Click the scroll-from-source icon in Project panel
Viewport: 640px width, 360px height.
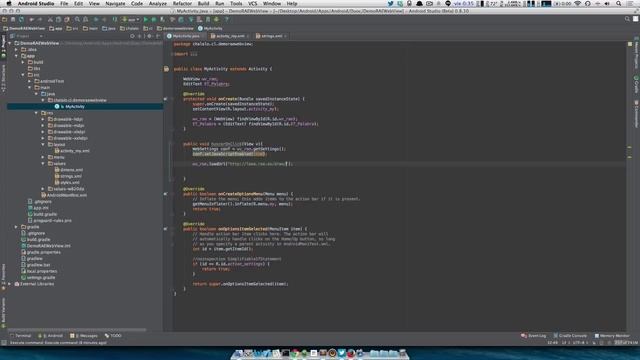coord(132,36)
